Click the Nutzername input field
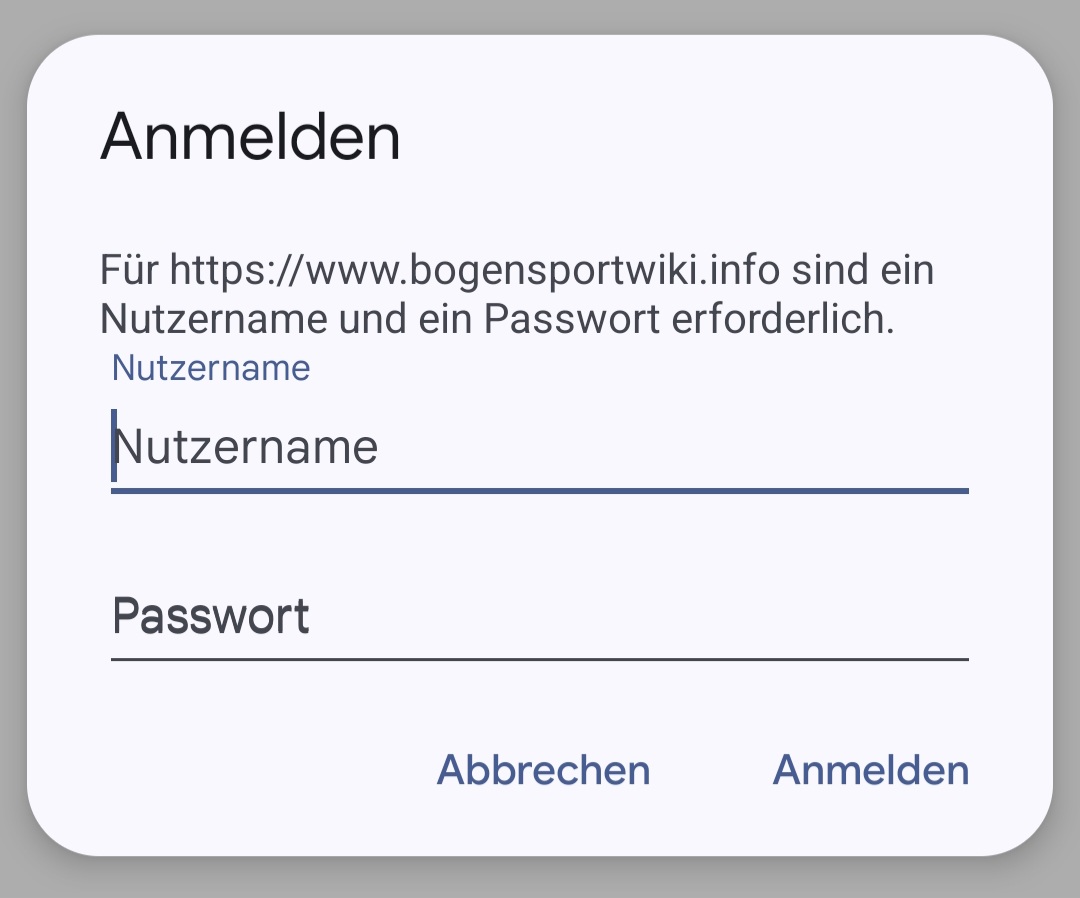Viewport: 1080px width, 898px height. [x=540, y=447]
